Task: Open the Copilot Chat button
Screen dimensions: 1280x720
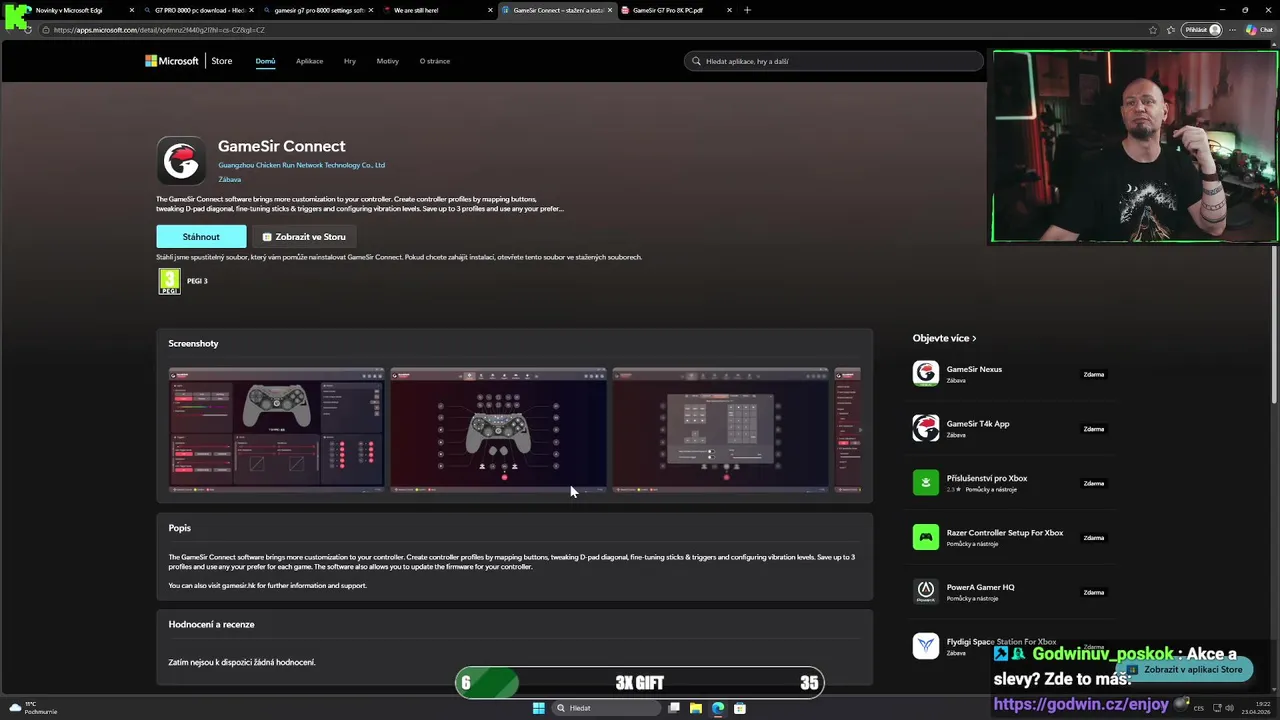Action: 1258,30
